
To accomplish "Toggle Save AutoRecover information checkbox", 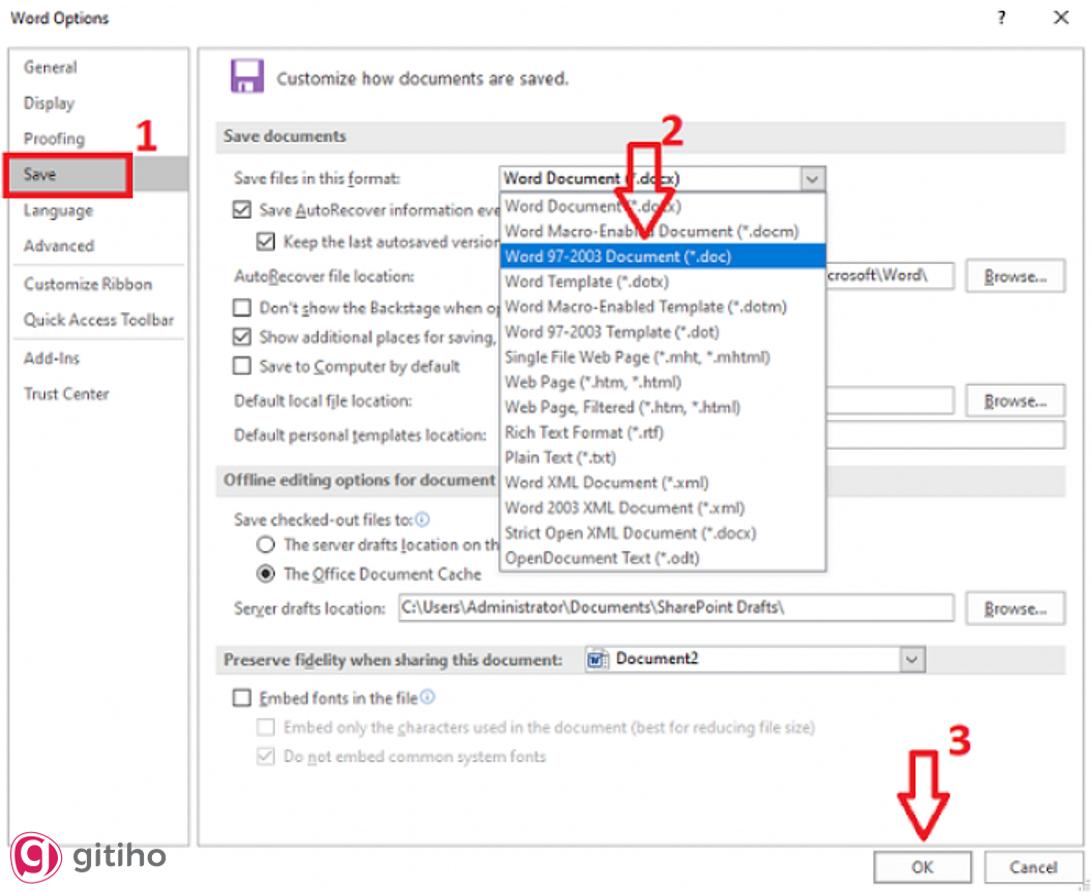I will (x=242, y=209).
